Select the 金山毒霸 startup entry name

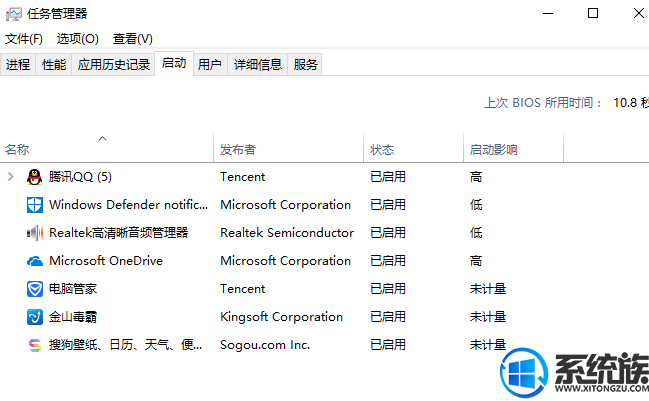point(73,317)
